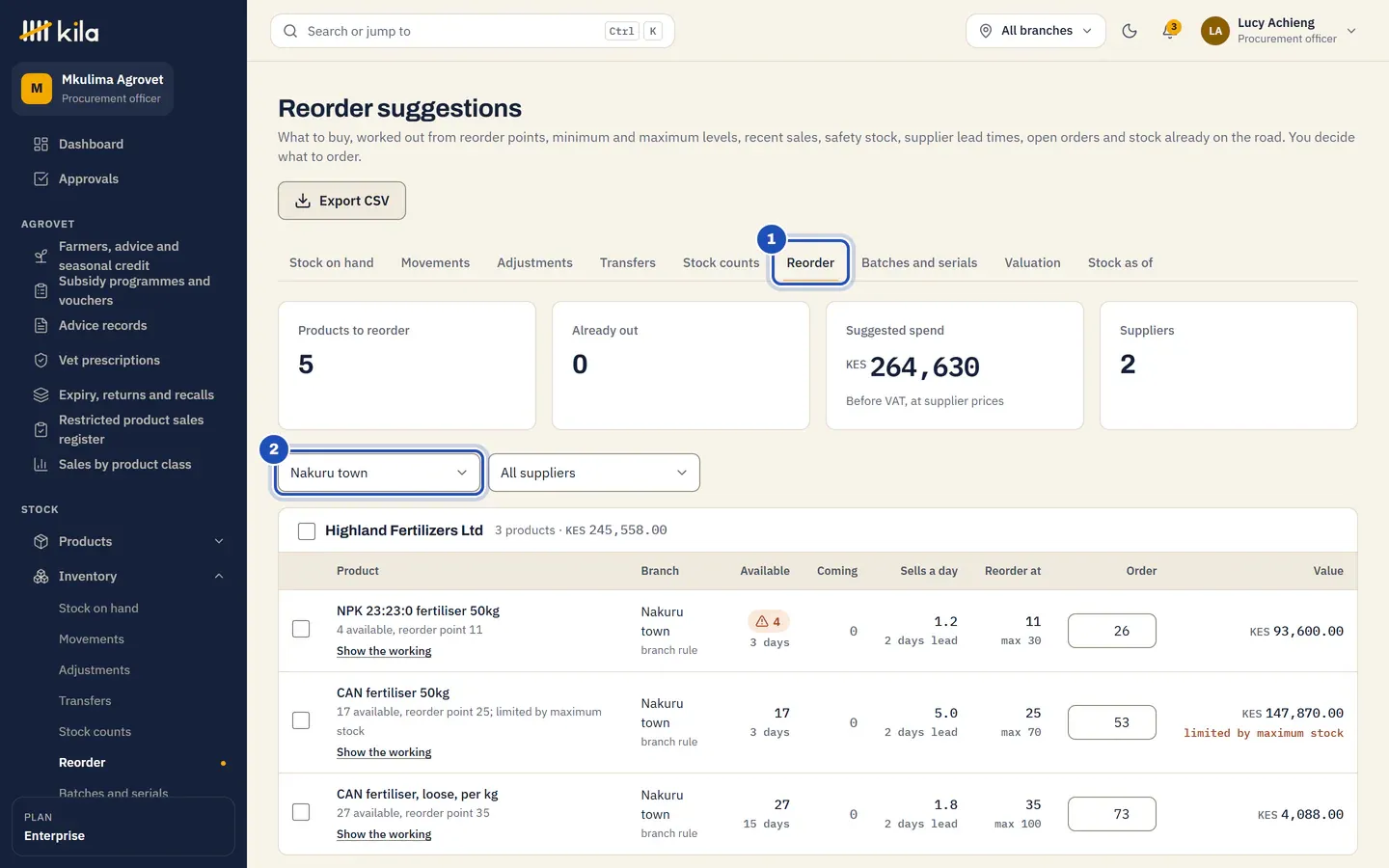This screenshot has height=868, width=1389.
Task: Click the Kila logo
Action: click(x=59, y=31)
